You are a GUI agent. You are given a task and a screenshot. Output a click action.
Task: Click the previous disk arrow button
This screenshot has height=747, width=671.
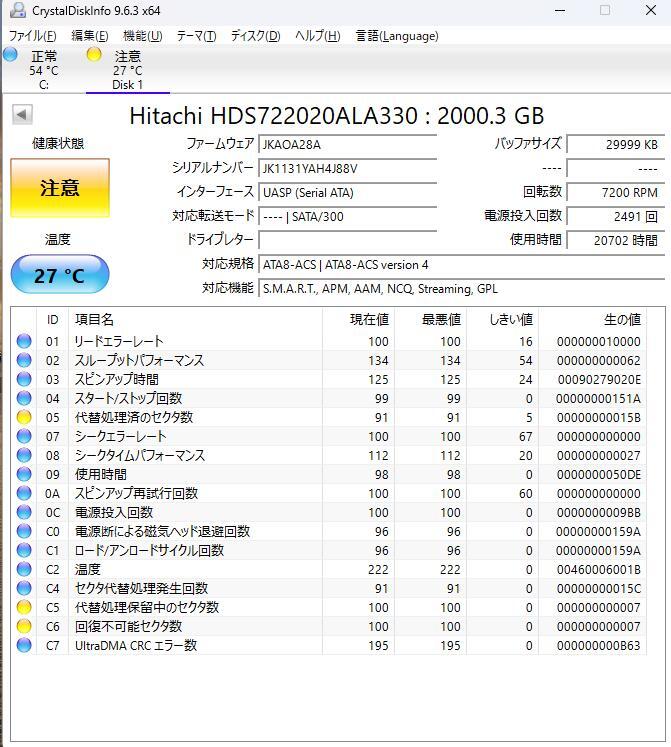[22, 114]
